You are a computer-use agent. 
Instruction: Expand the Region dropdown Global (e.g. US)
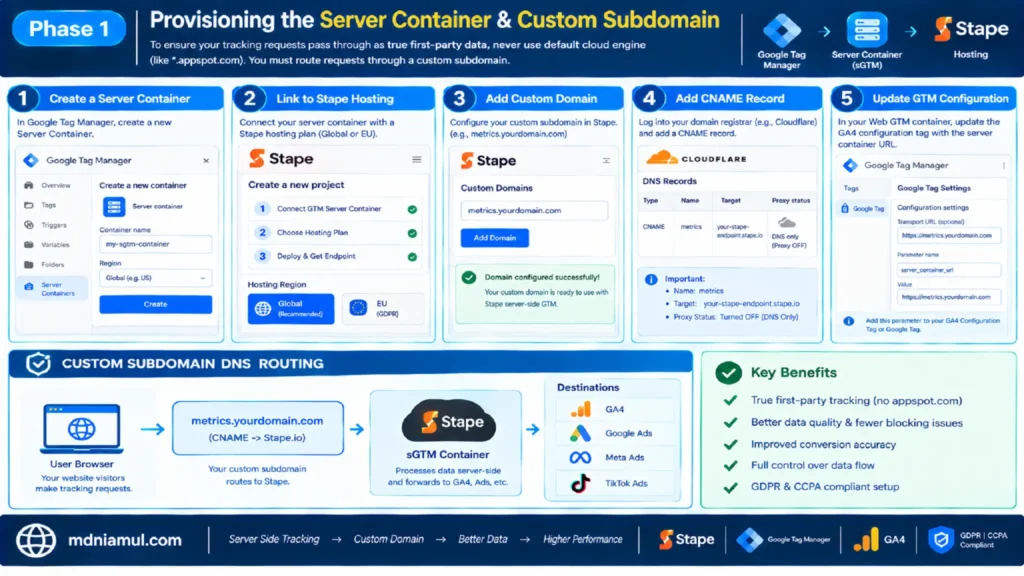click(x=155, y=278)
